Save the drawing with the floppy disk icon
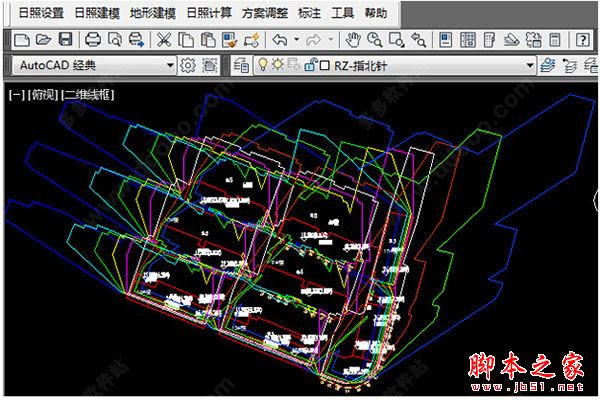 [x=65, y=40]
